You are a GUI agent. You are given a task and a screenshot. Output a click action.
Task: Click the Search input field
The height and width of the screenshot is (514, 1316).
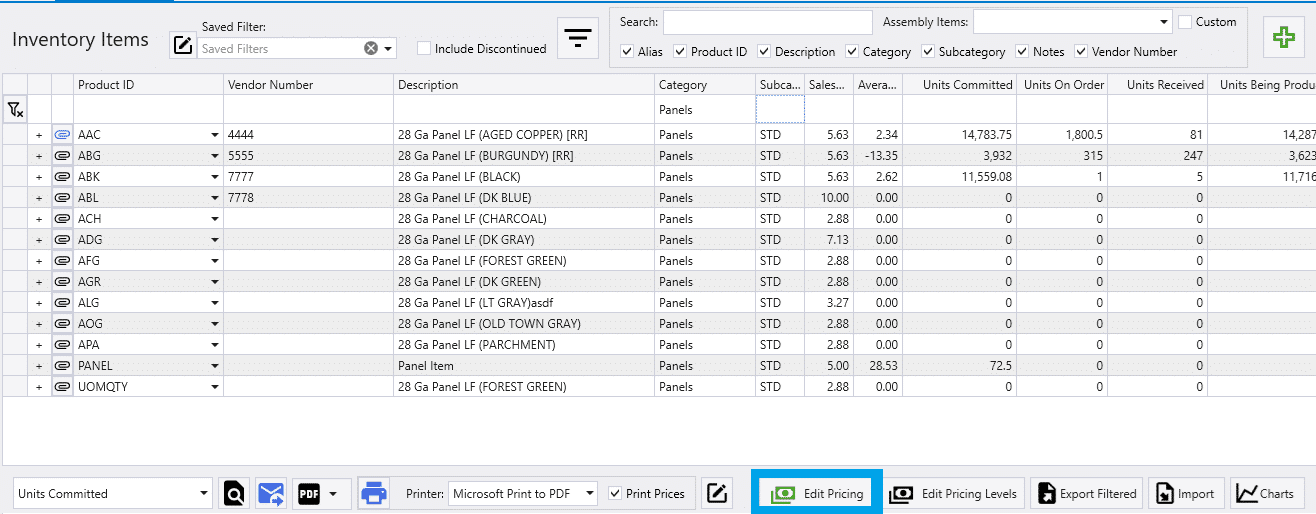coord(768,22)
